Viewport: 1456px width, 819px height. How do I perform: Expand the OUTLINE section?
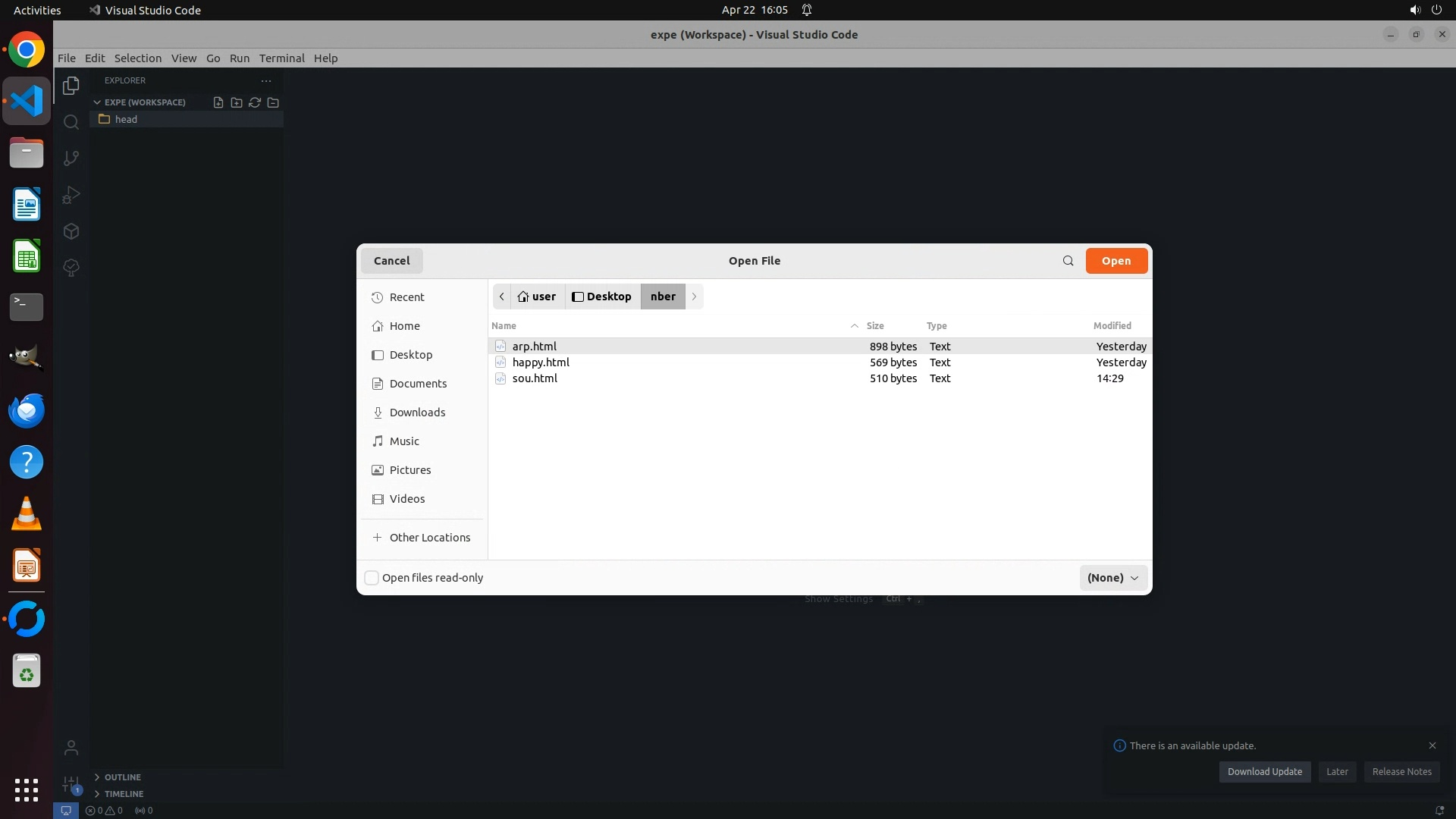122,777
